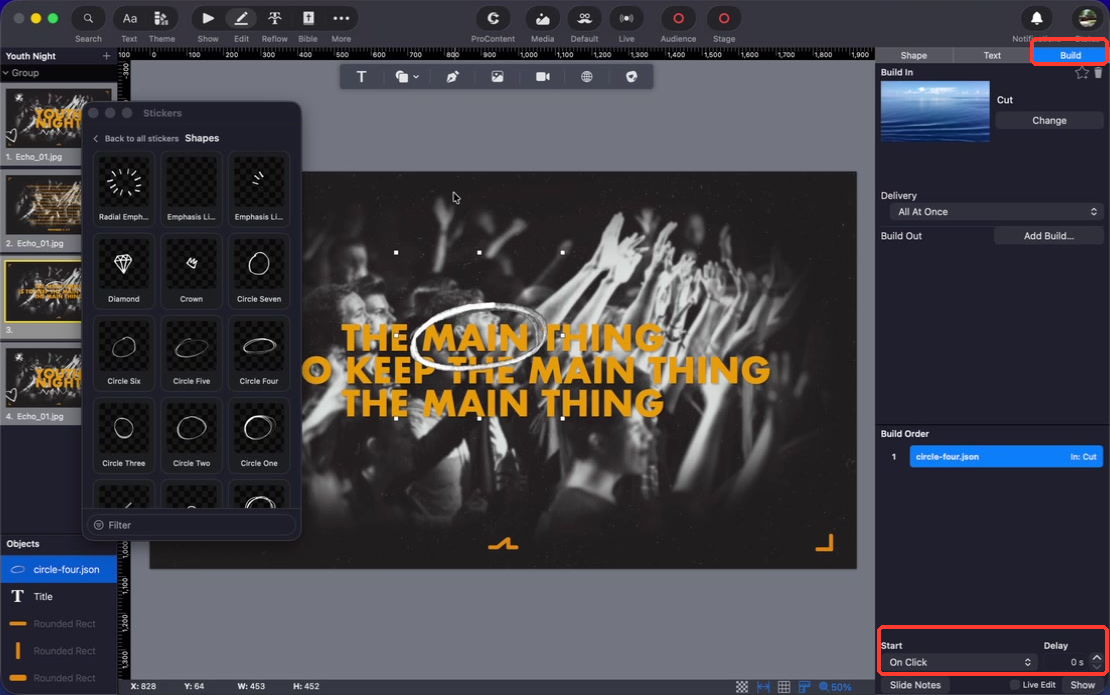Open Slide Notes
This screenshot has width=1110, height=695.
click(915, 685)
